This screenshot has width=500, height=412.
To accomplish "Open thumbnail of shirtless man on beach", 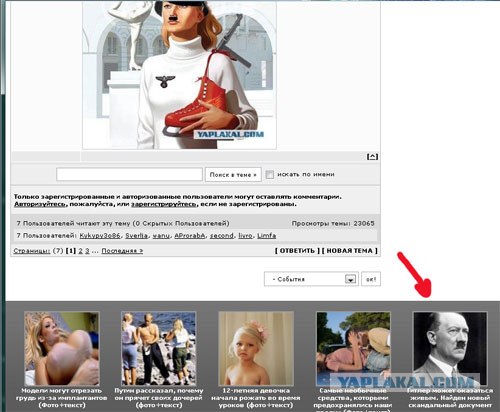I will [x=159, y=349].
